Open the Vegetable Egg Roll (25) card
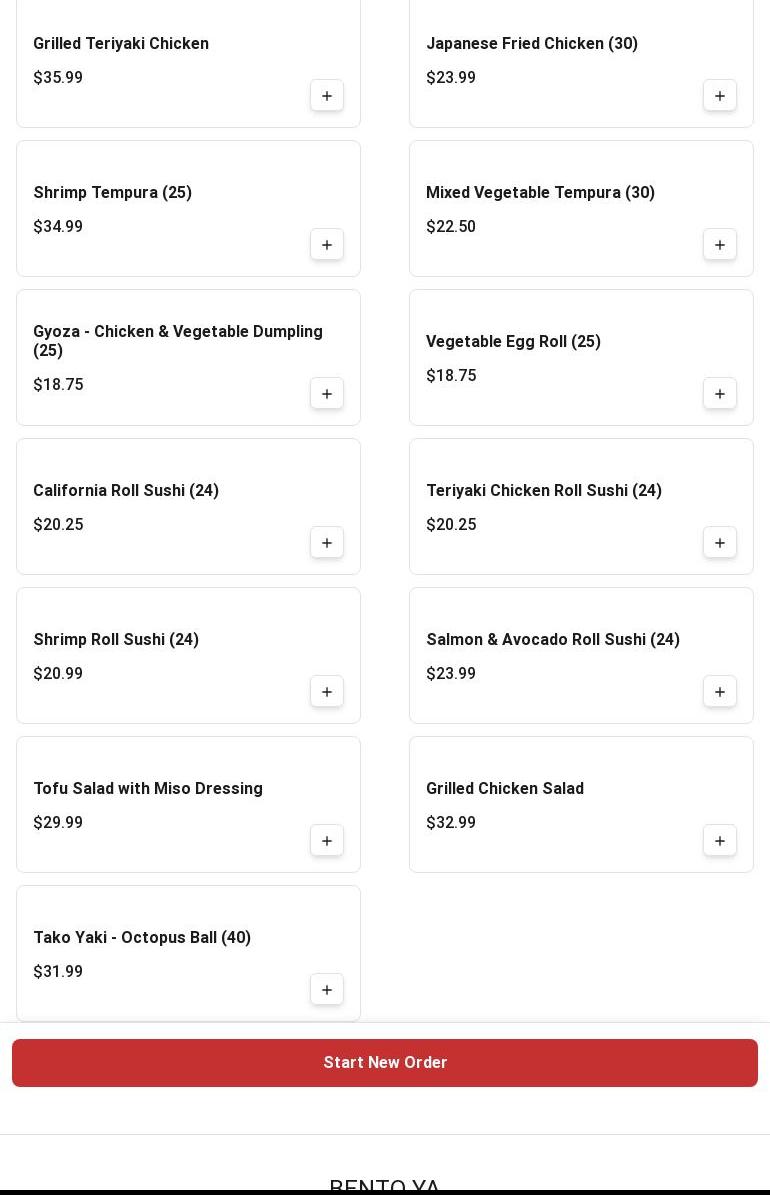Viewport: 770px width, 1195px height. (x=581, y=357)
